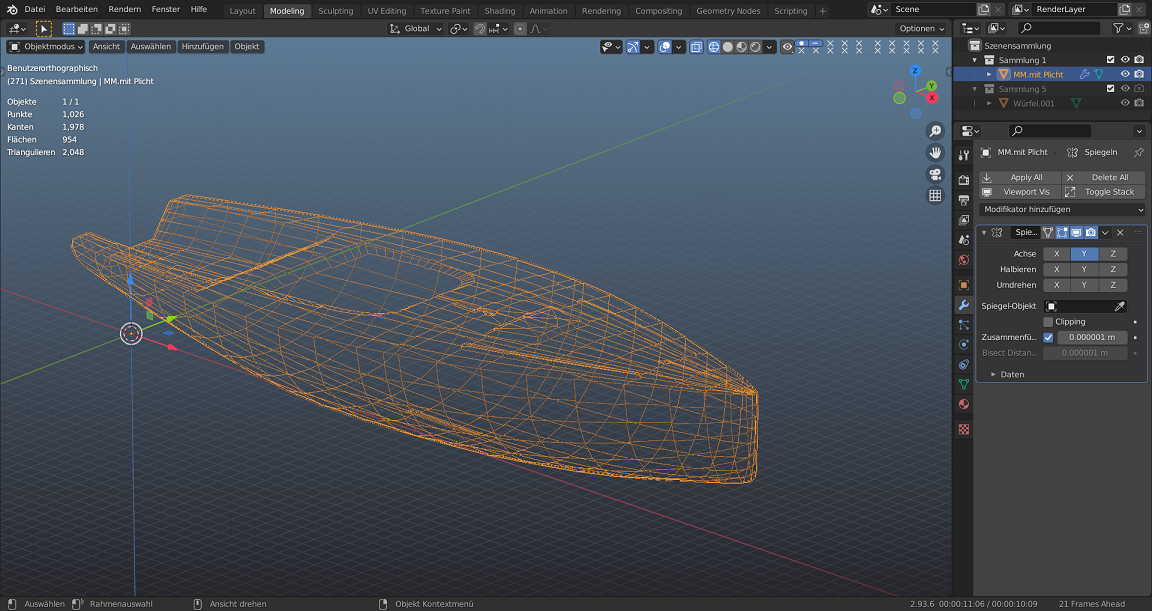Open the Scene properties tab
1152x611 pixels.
(964, 239)
